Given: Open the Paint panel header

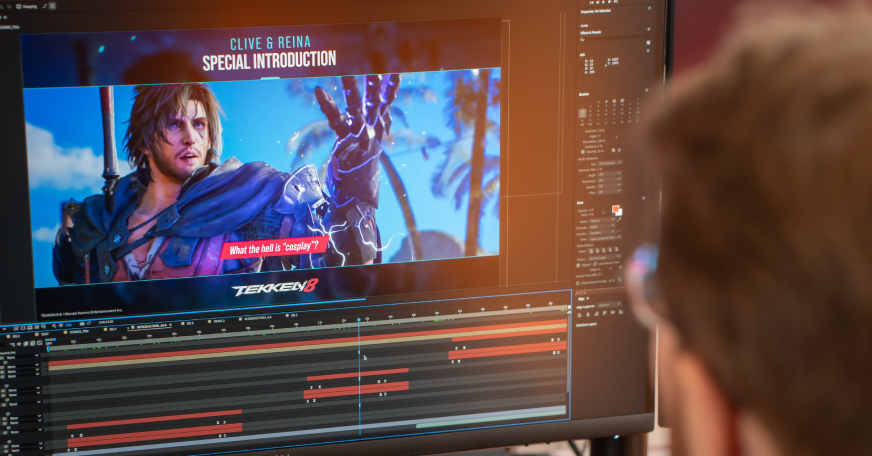Looking at the screenshot, I should click(579, 202).
